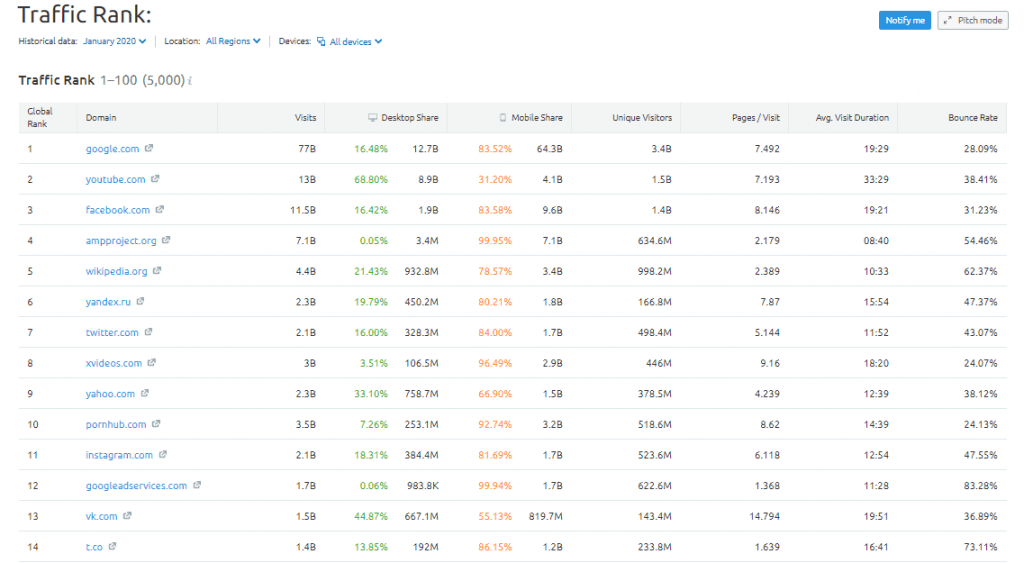Click the desktop monitor icon in Desktop Share header

click(x=372, y=118)
